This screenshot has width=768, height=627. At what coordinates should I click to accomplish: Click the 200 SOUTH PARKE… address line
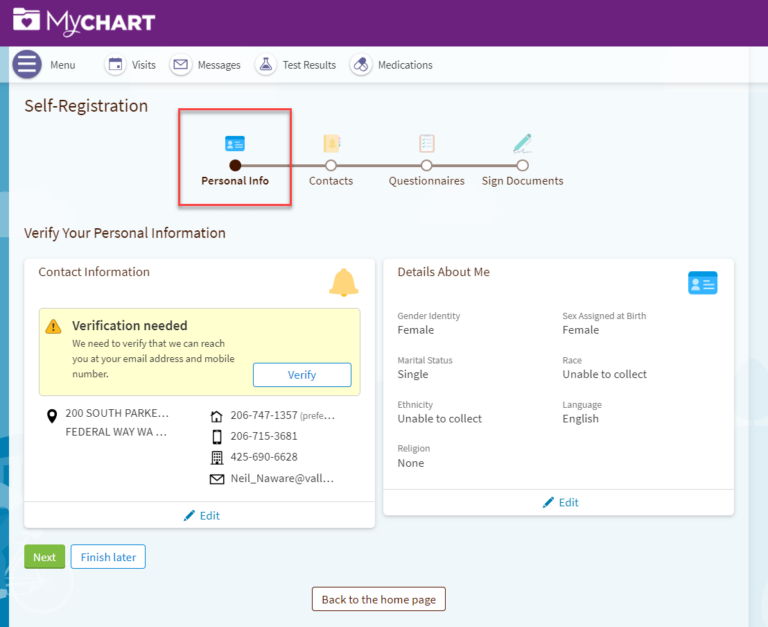point(117,413)
